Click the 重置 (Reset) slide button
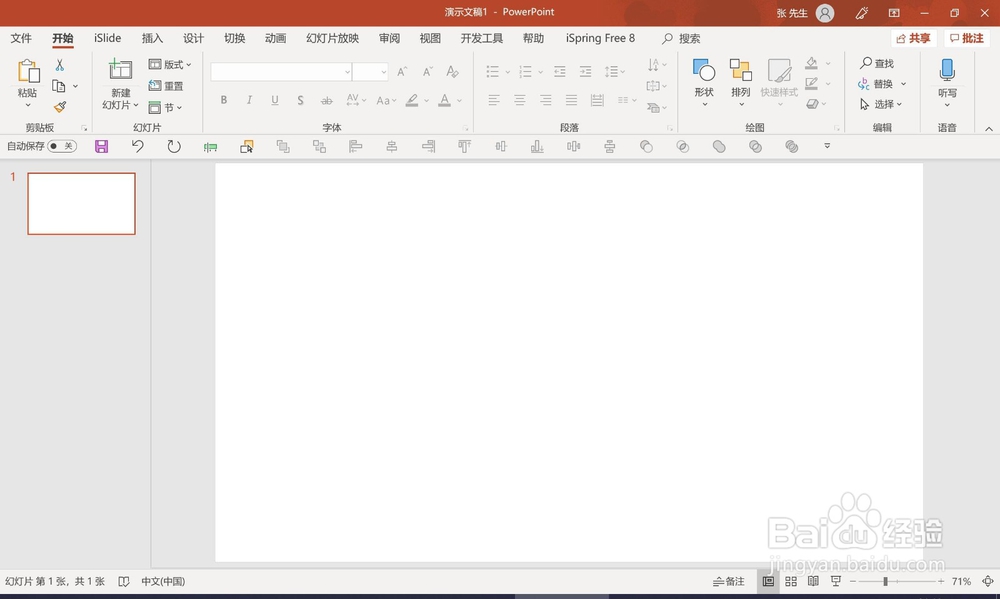1000x599 pixels. (x=166, y=85)
